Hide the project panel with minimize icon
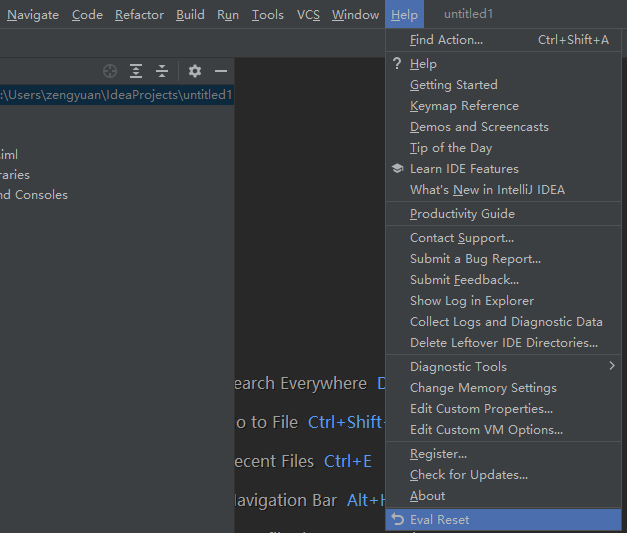The width and height of the screenshot is (627, 533). pos(221,71)
